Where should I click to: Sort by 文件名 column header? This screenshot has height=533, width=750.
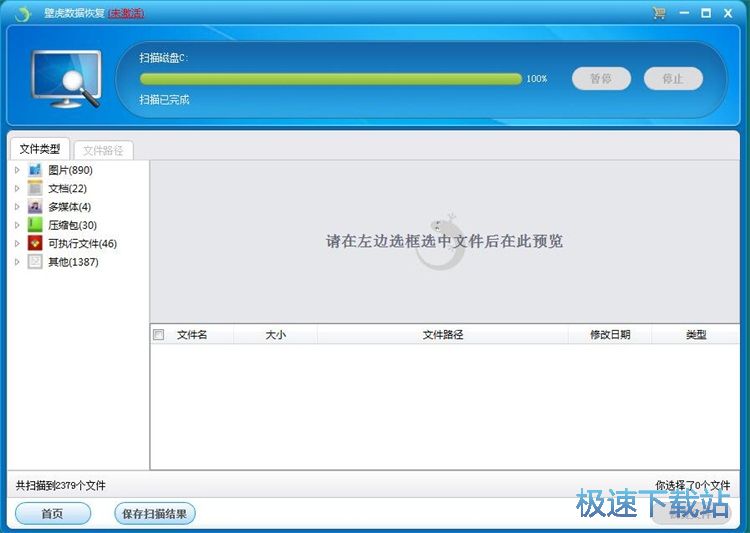192,334
